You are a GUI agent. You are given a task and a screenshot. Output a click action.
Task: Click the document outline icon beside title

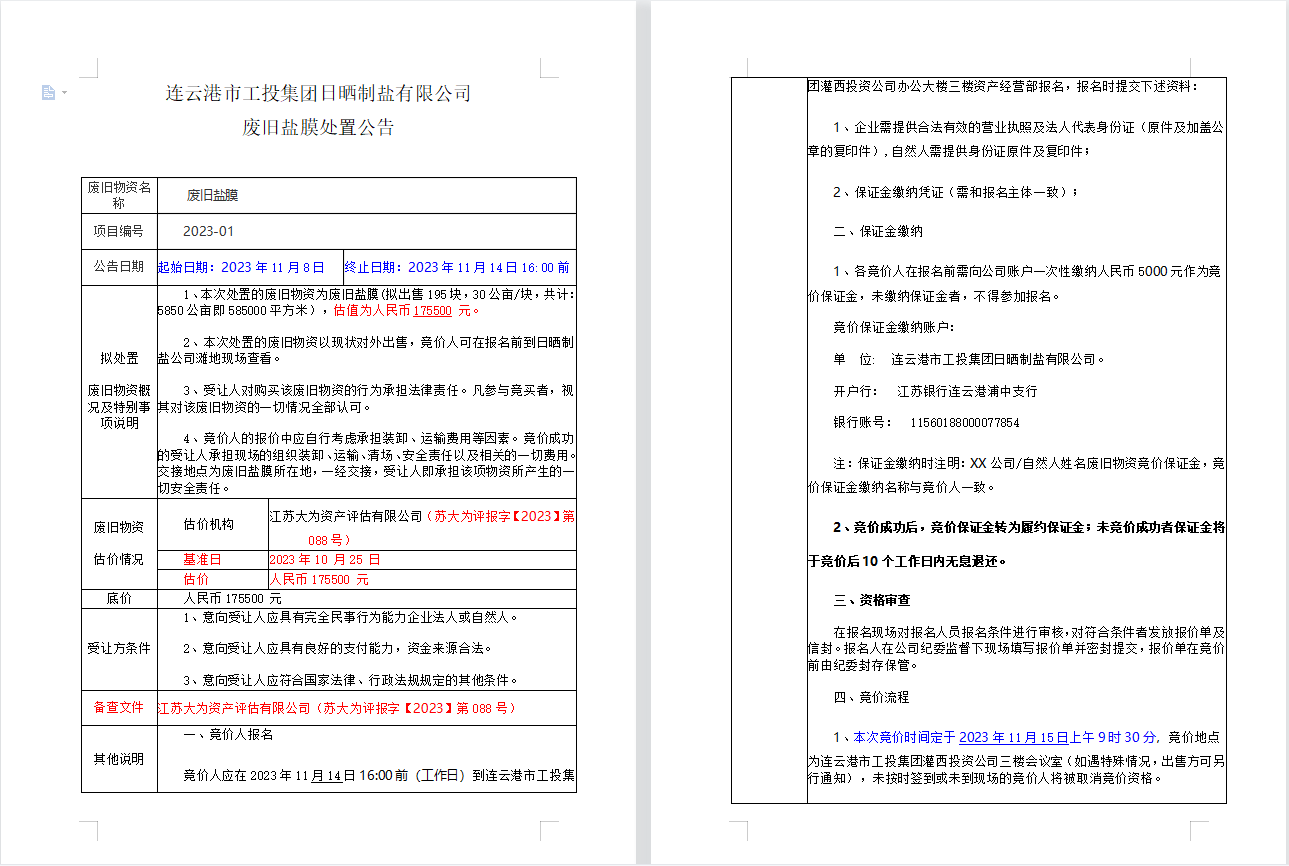[48, 93]
